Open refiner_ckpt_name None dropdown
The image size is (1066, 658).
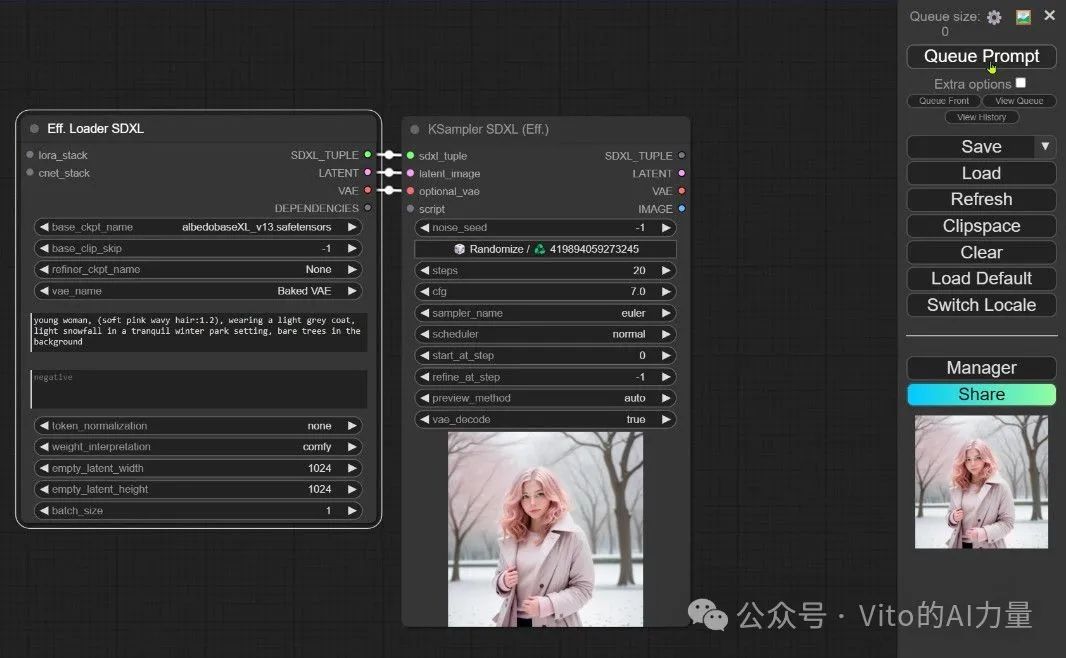pos(198,269)
